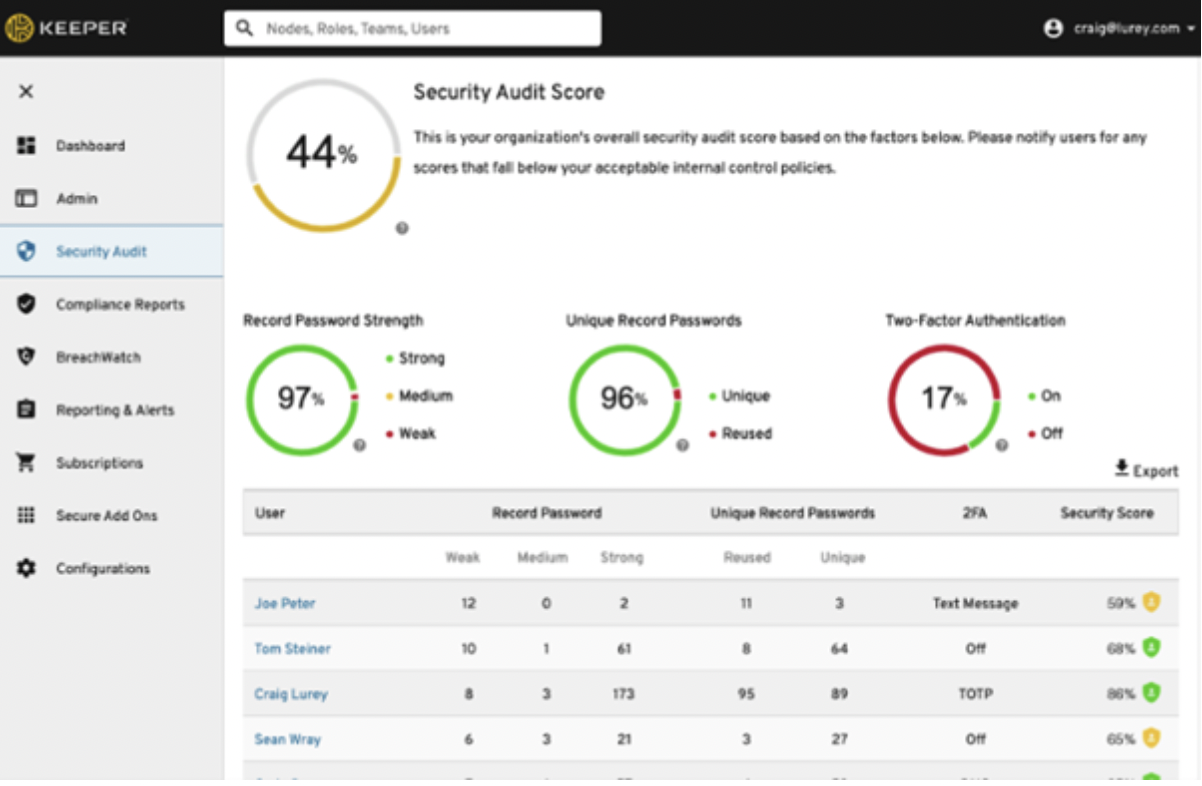Open Joe Peter's user details
Viewport: 1202px width, 786px height.
(284, 603)
